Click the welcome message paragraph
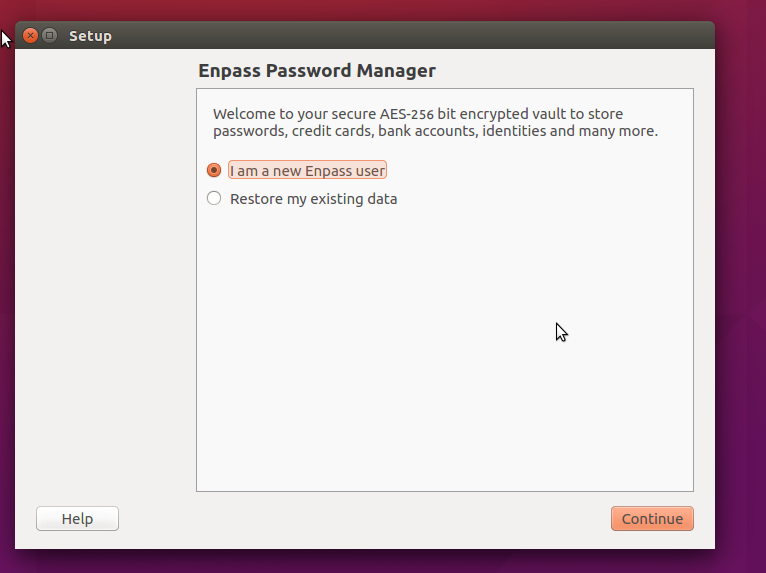This screenshot has height=573, width=766. pos(435,122)
